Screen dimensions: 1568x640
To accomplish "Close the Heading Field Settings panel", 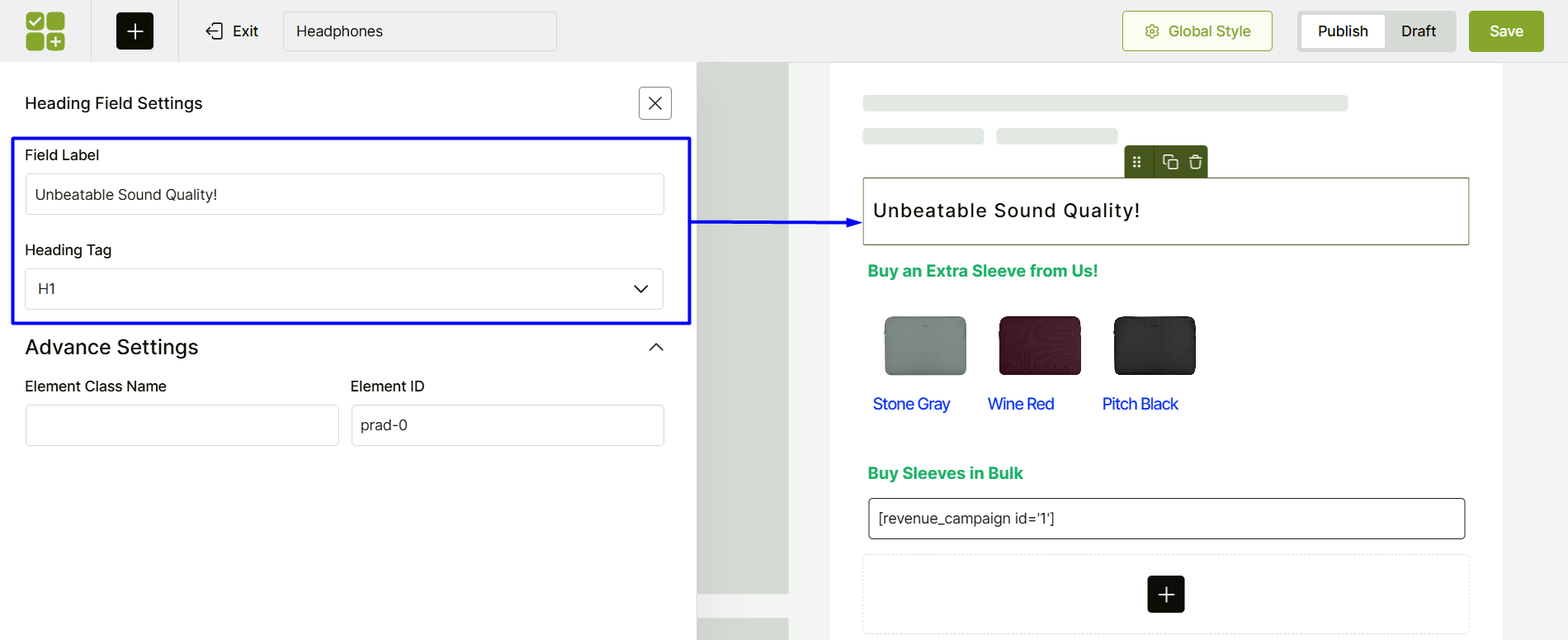I will tap(654, 103).
